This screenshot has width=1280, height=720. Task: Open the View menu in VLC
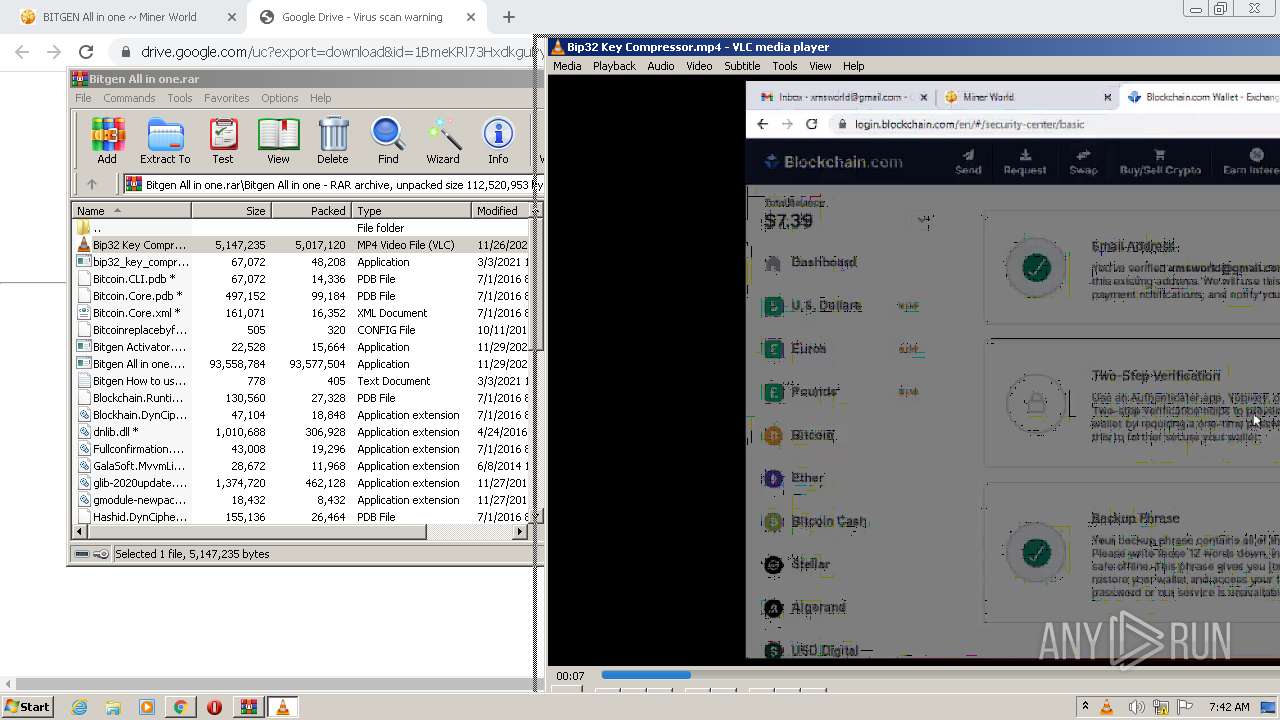point(820,66)
